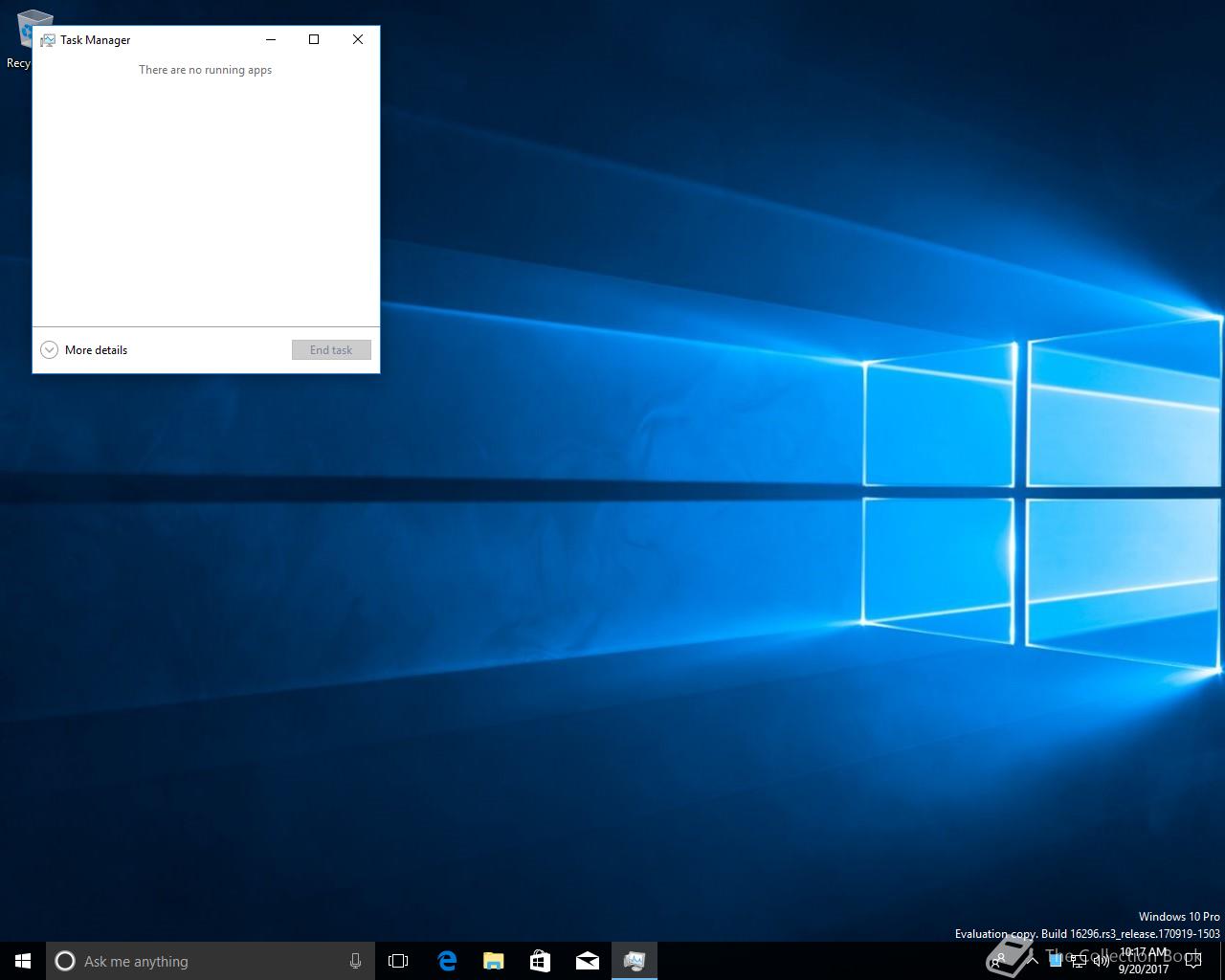Maximize the Task Manager window
Viewport: 1225px width, 980px height.
tap(314, 39)
